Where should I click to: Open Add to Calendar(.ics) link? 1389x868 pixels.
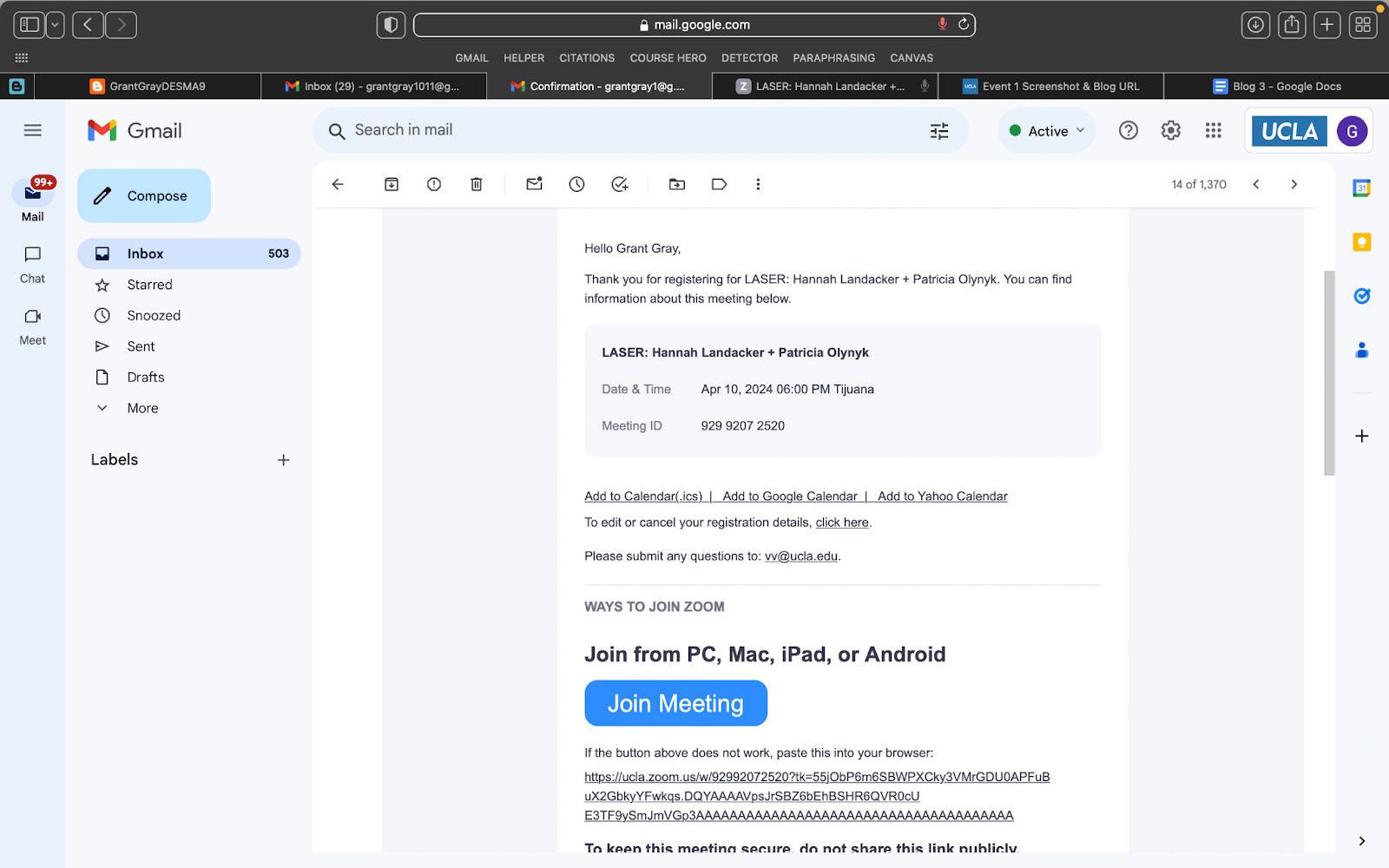pos(643,496)
